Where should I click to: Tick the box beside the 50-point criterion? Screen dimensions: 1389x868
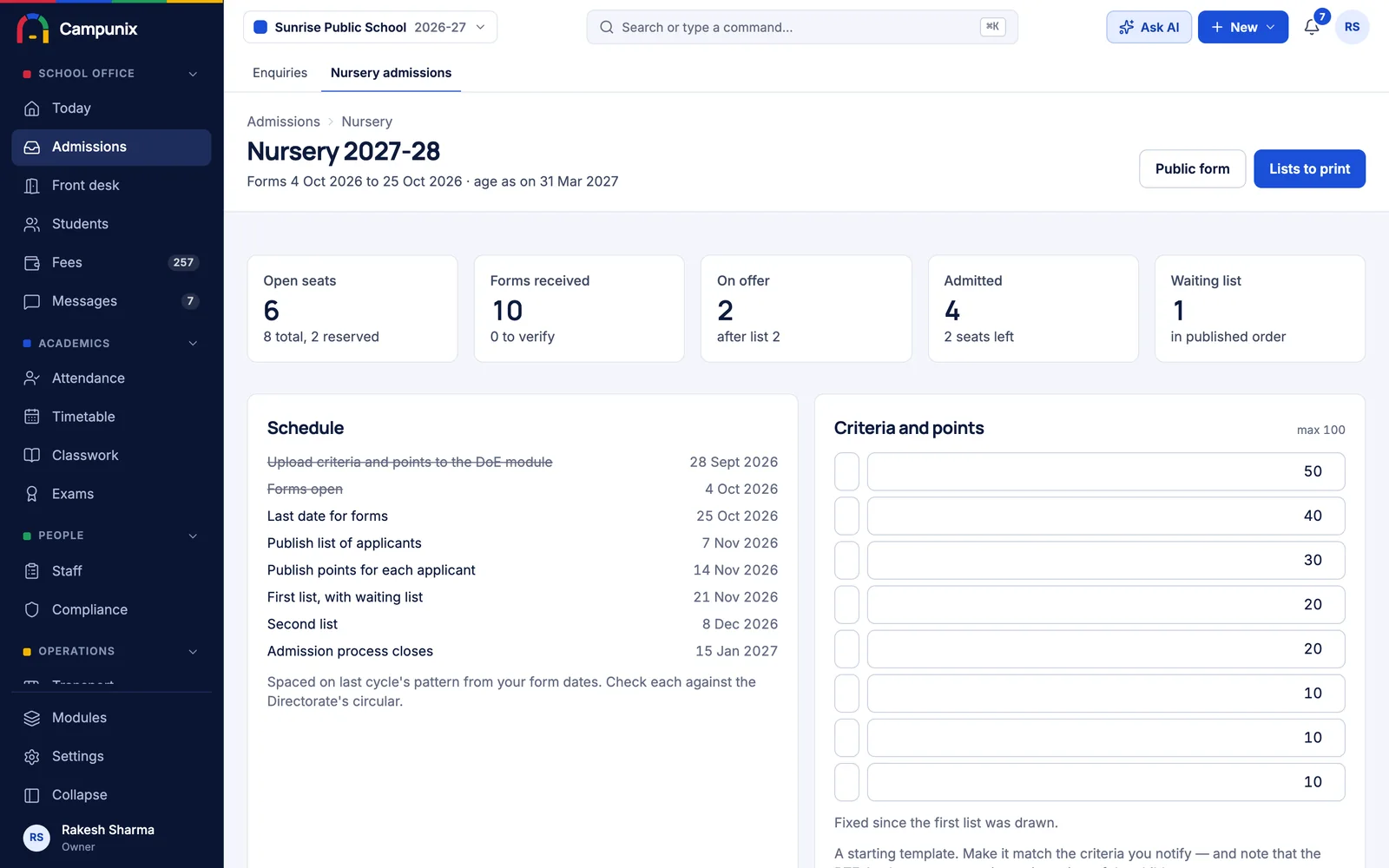pyautogui.click(x=846, y=471)
